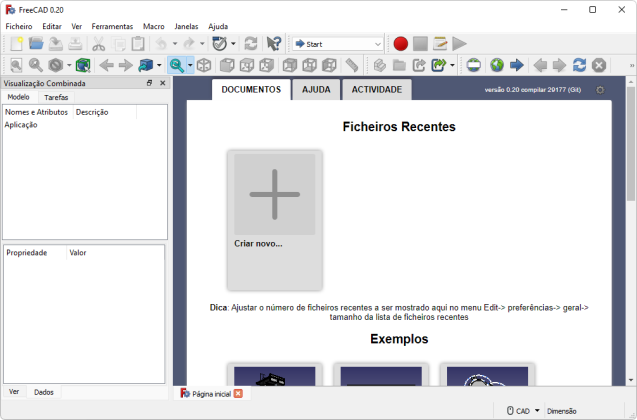Click the Isometric view cube icon
Screen dimensions: 637x420
[x=204, y=66]
